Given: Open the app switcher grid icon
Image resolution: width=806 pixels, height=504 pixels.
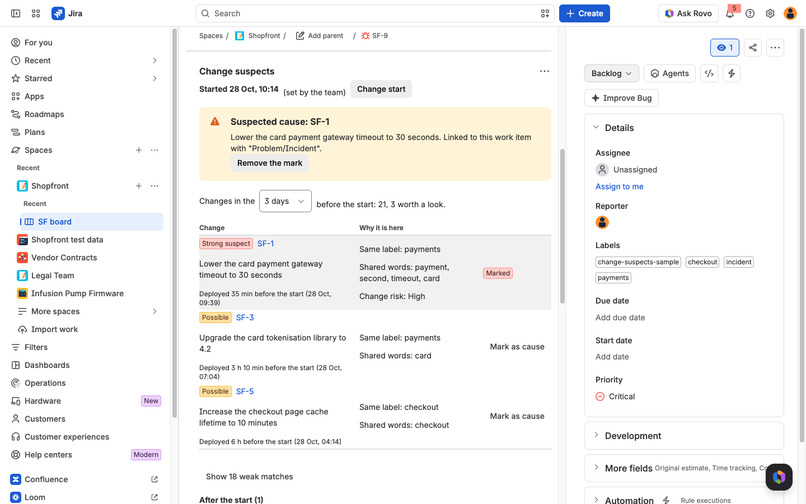Looking at the screenshot, I should (x=35, y=13).
